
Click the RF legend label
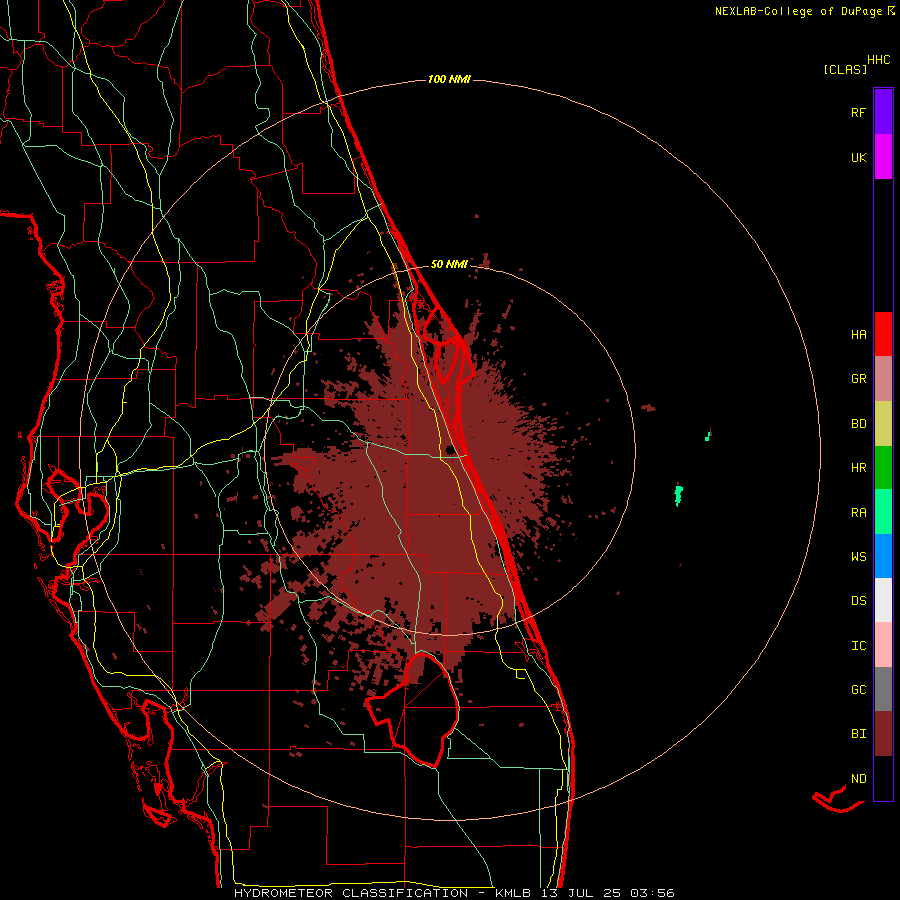click(x=858, y=112)
